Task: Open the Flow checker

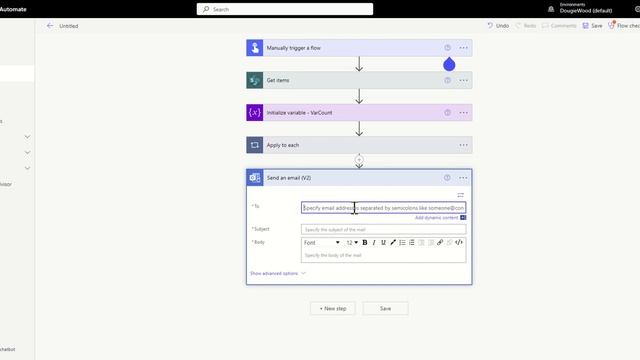Action: 624,26
